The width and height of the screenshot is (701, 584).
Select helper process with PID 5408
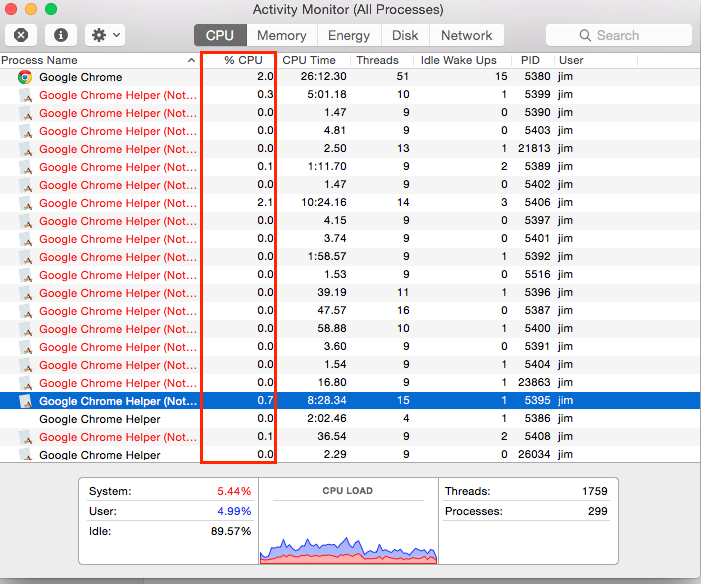tap(350, 436)
